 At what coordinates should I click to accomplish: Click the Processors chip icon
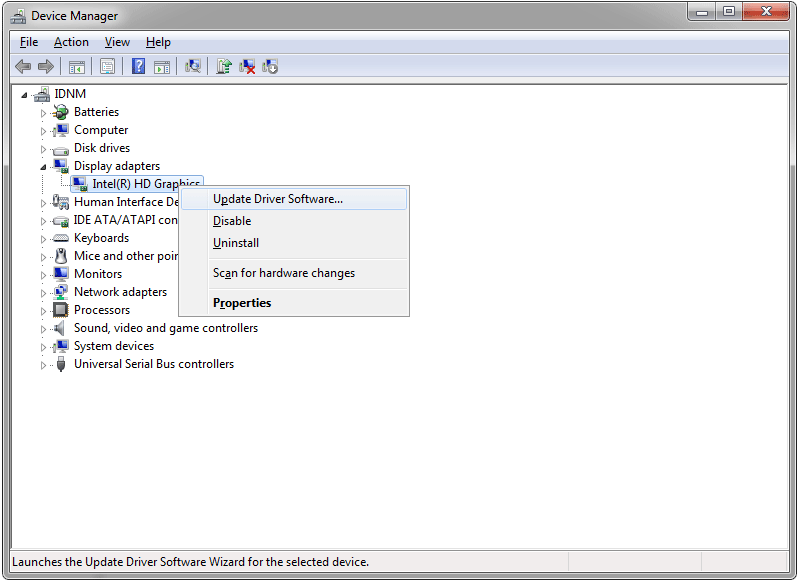(x=61, y=310)
